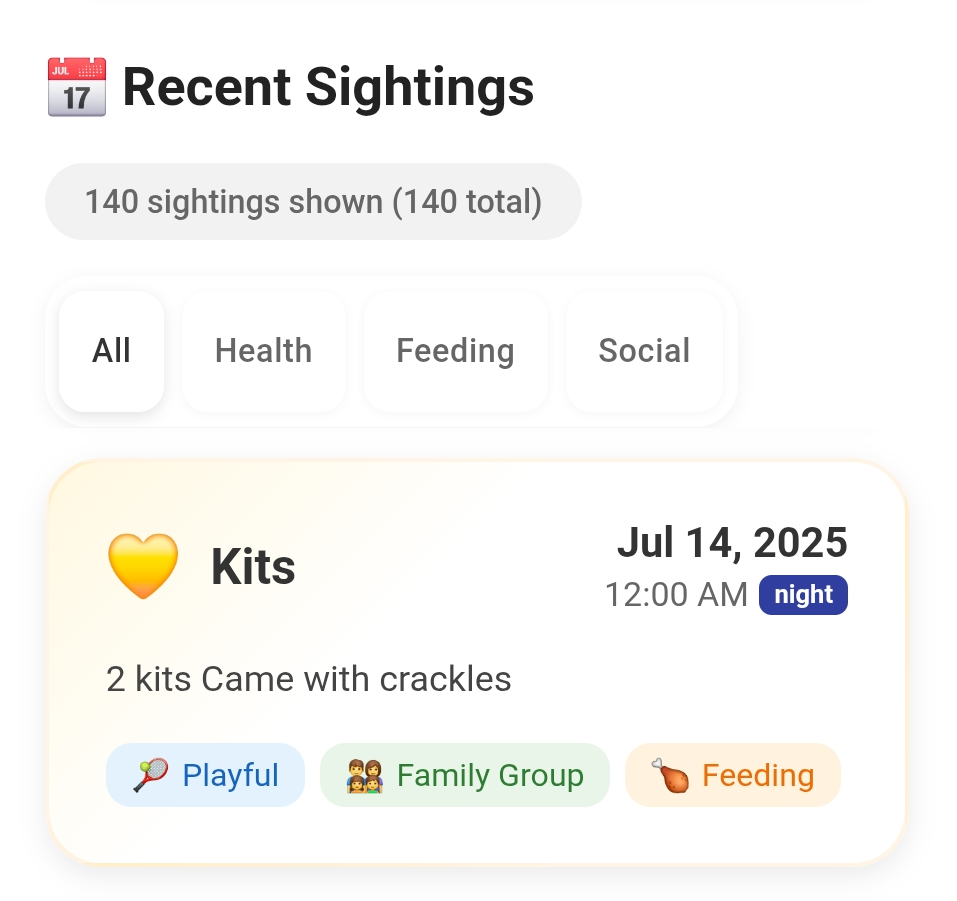Open the Kits sighting title
Viewport: 957px width, 901px height.
tap(253, 567)
